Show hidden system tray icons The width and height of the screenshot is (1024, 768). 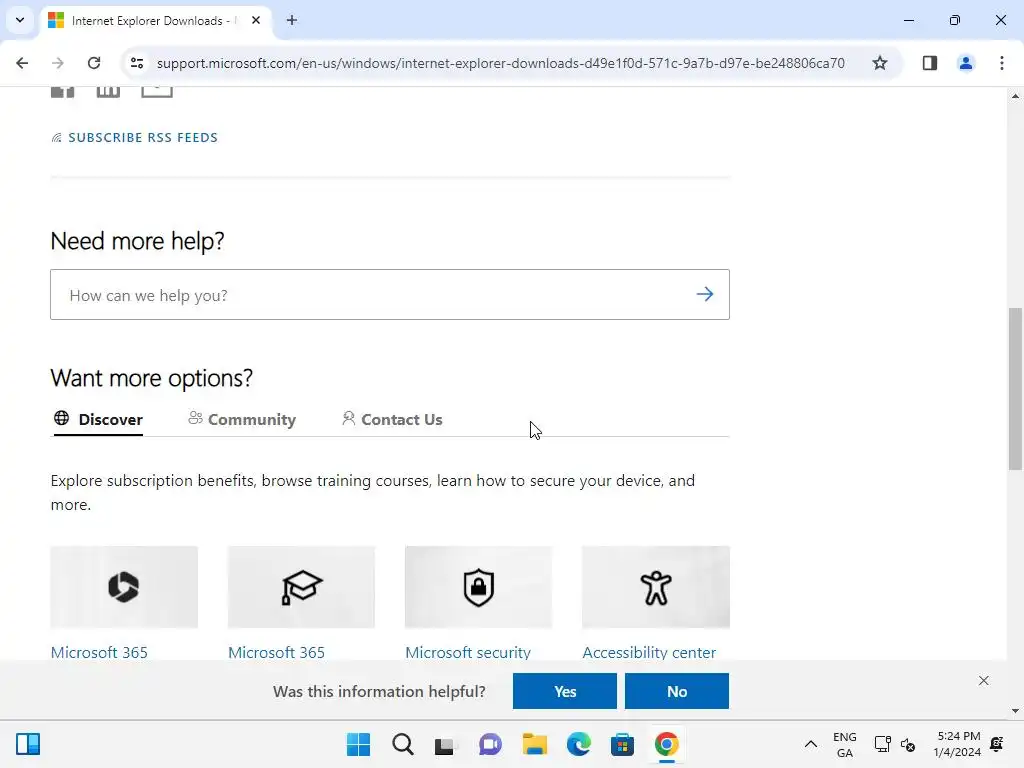click(x=810, y=744)
